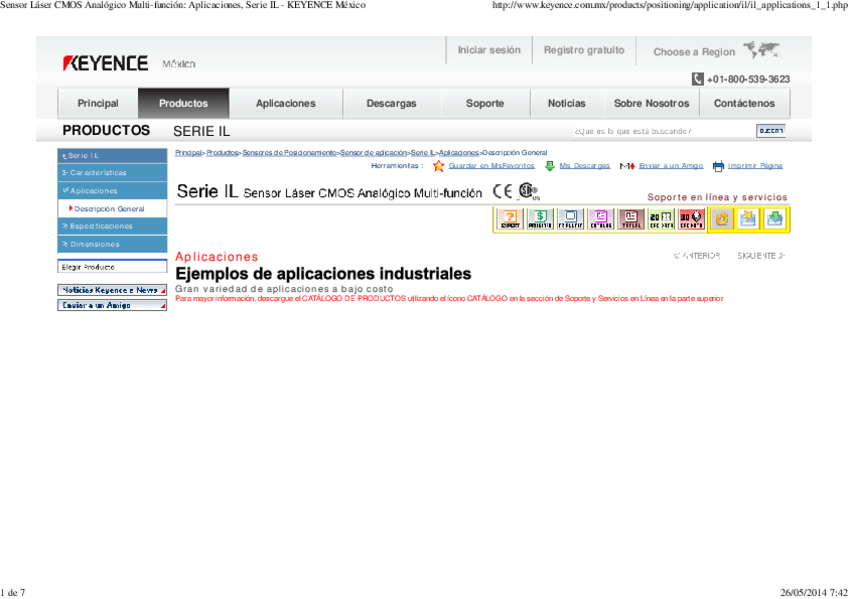Image resolution: width=848 pixels, height=599 pixels.
Task: Click Choose a Region link
Action: 694,52
